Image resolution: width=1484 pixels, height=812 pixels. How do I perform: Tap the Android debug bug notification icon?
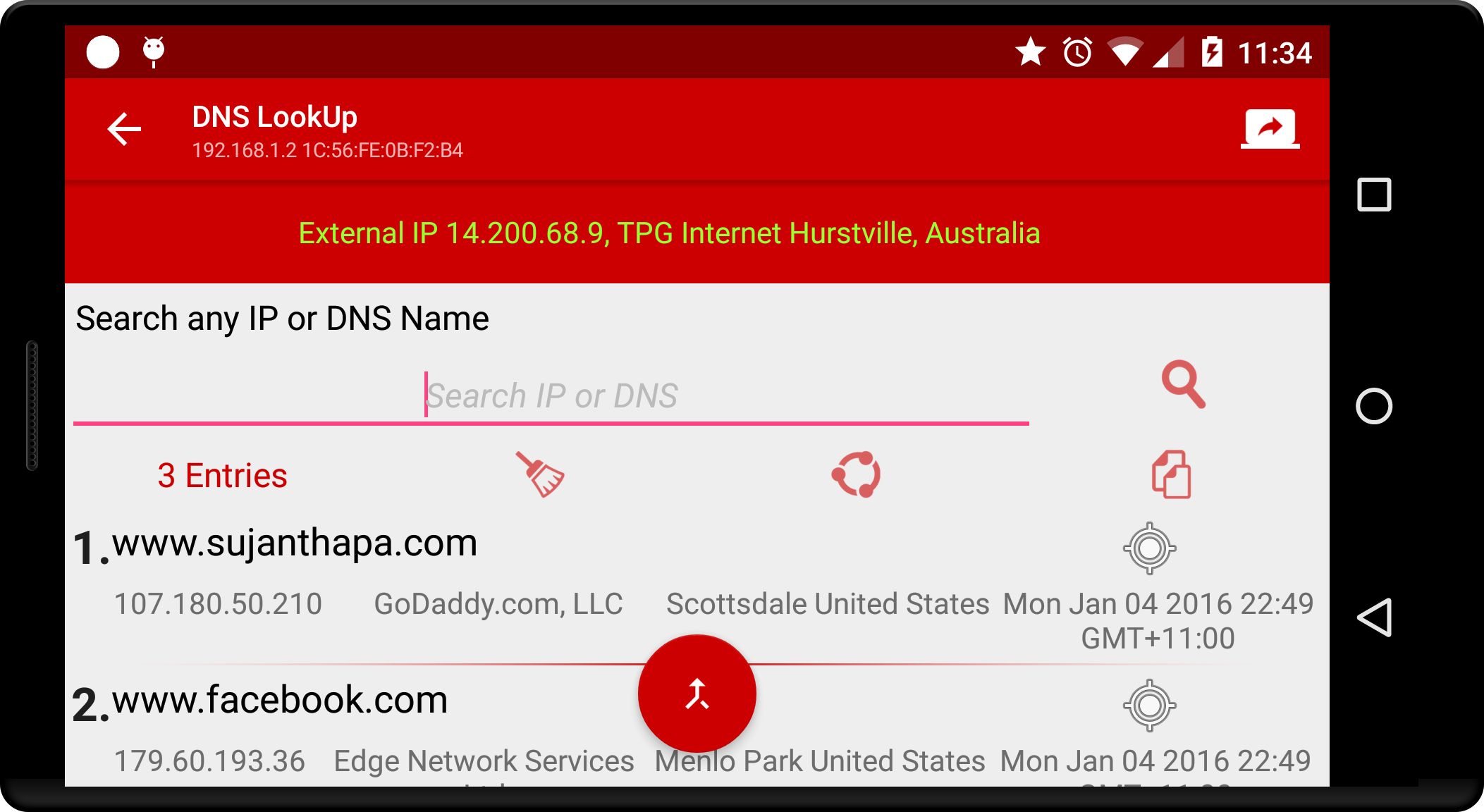(x=154, y=52)
